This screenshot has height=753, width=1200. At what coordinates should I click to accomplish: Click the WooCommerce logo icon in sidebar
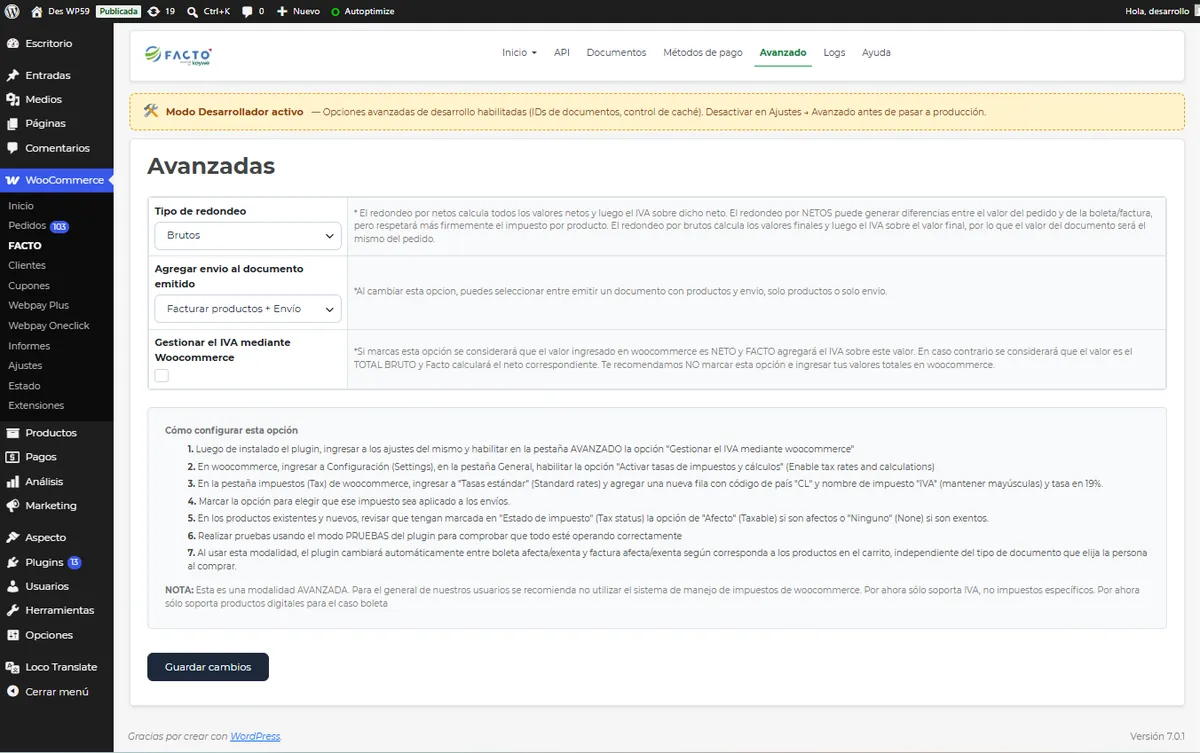13,180
